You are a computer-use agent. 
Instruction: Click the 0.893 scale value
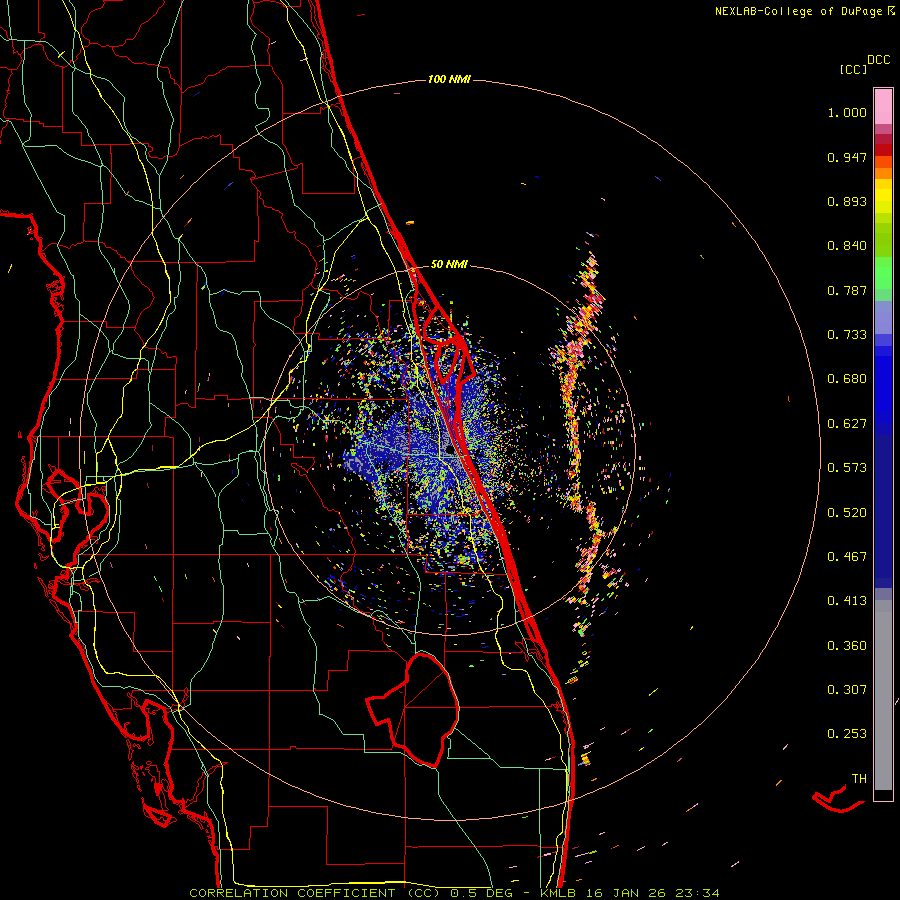click(x=847, y=201)
